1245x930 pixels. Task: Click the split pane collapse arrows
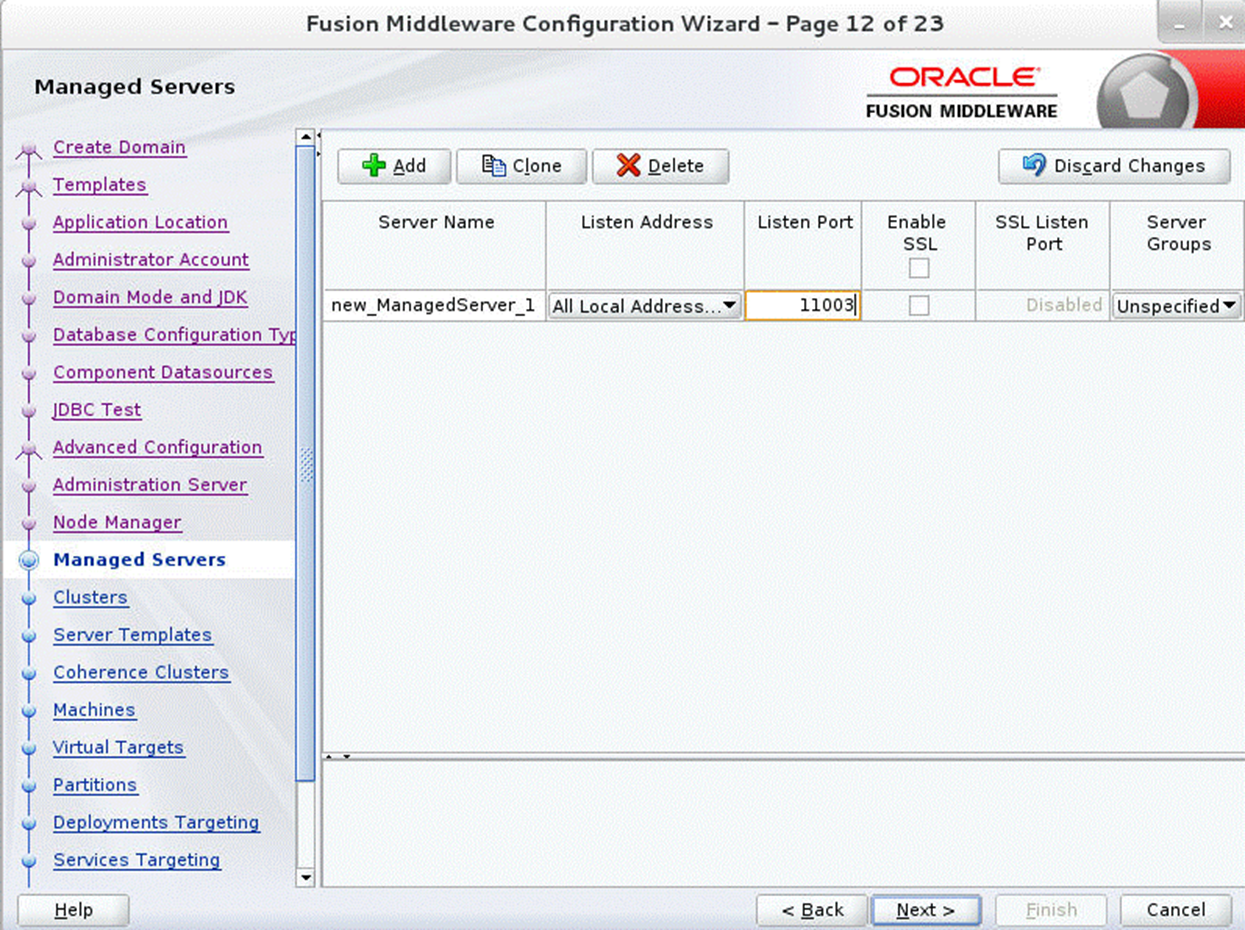click(339, 756)
